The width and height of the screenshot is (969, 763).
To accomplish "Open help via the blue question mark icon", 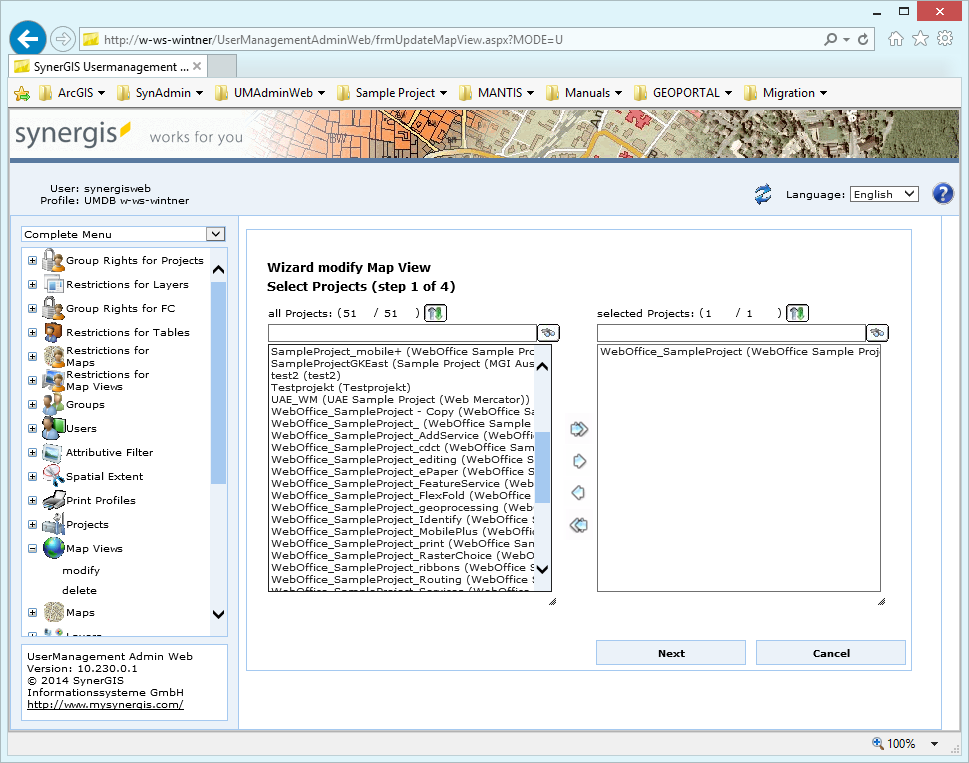I will (942, 193).
